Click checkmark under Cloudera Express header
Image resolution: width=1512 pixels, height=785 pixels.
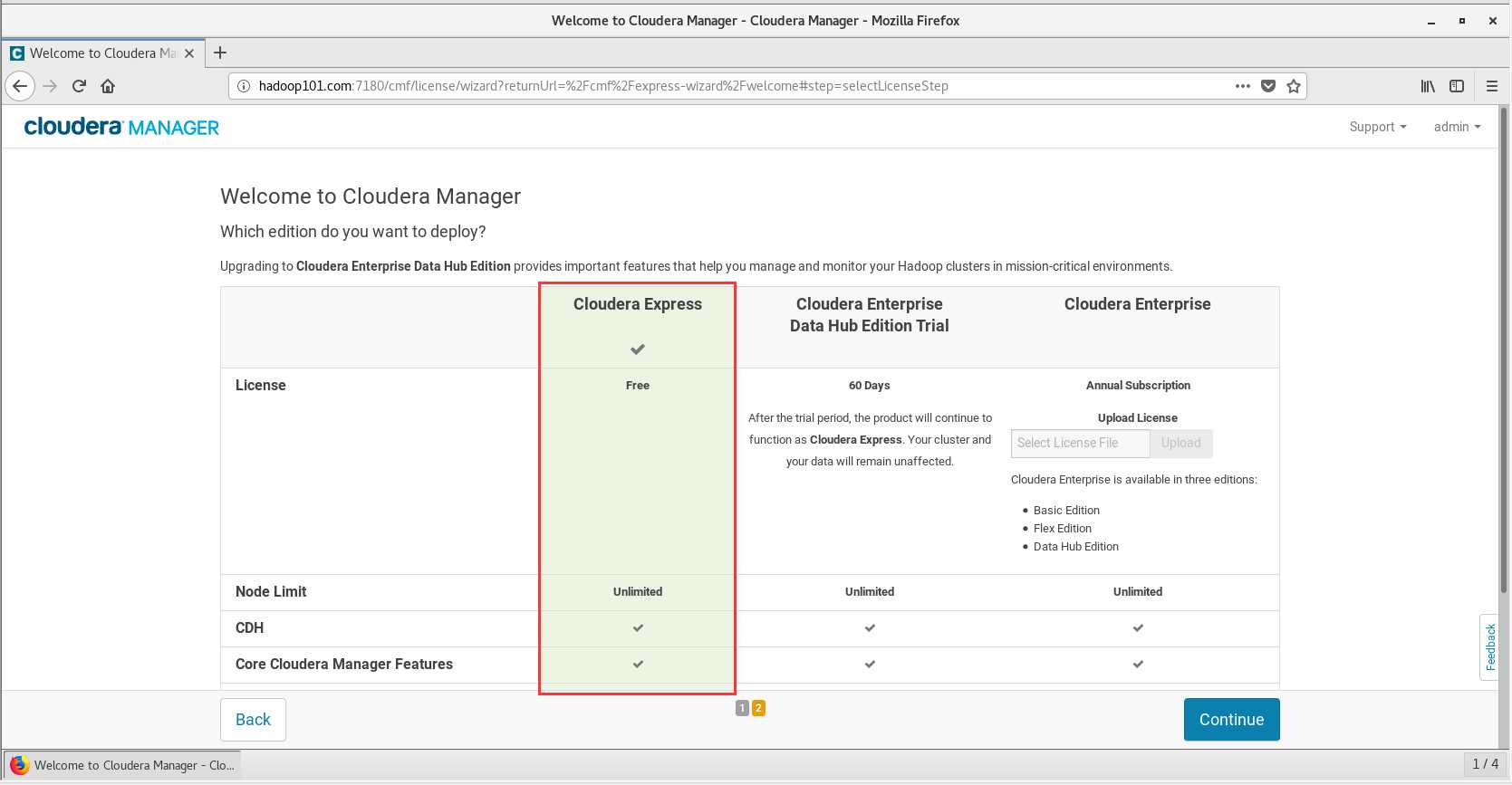pyautogui.click(x=638, y=349)
